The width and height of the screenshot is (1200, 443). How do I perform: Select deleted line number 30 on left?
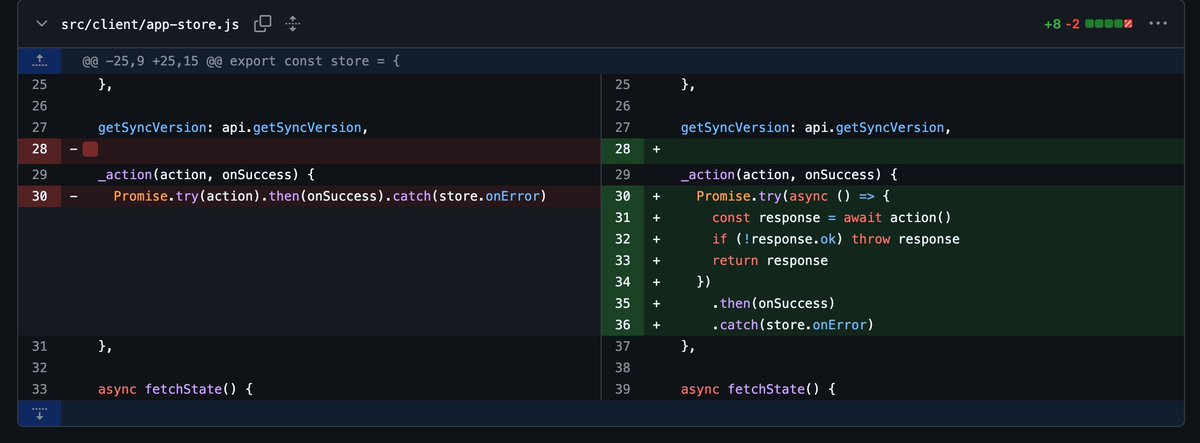(x=40, y=195)
